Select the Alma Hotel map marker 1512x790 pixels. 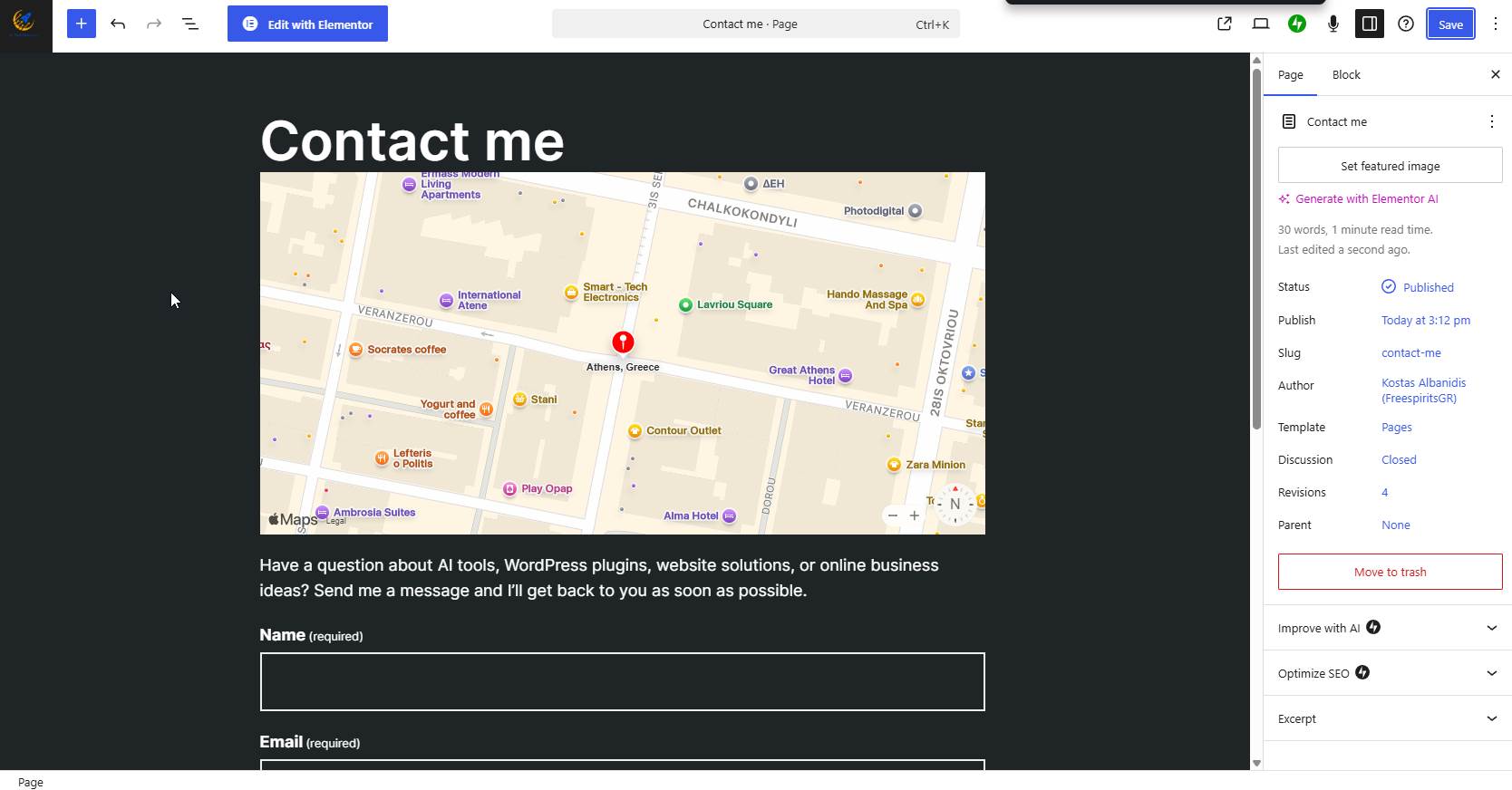point(729,516)
